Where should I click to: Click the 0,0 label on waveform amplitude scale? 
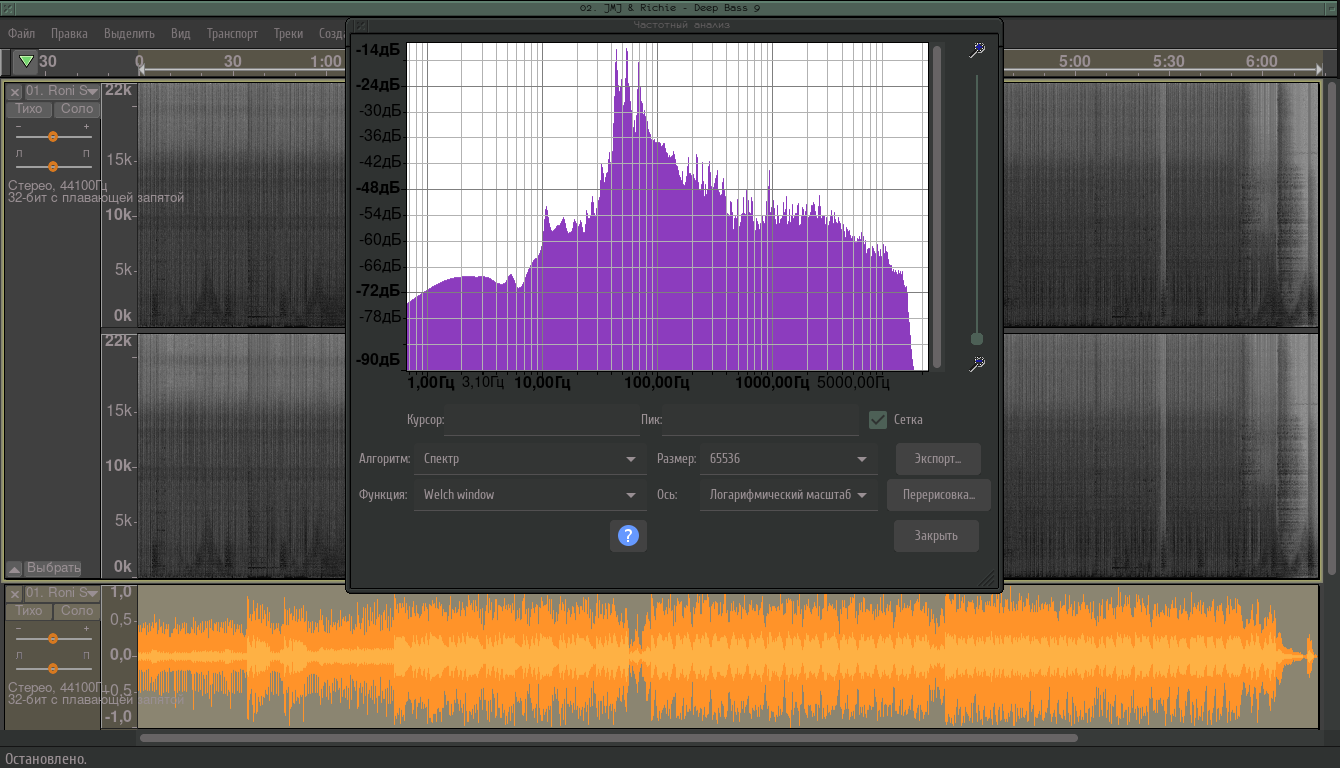pos(121,655)
